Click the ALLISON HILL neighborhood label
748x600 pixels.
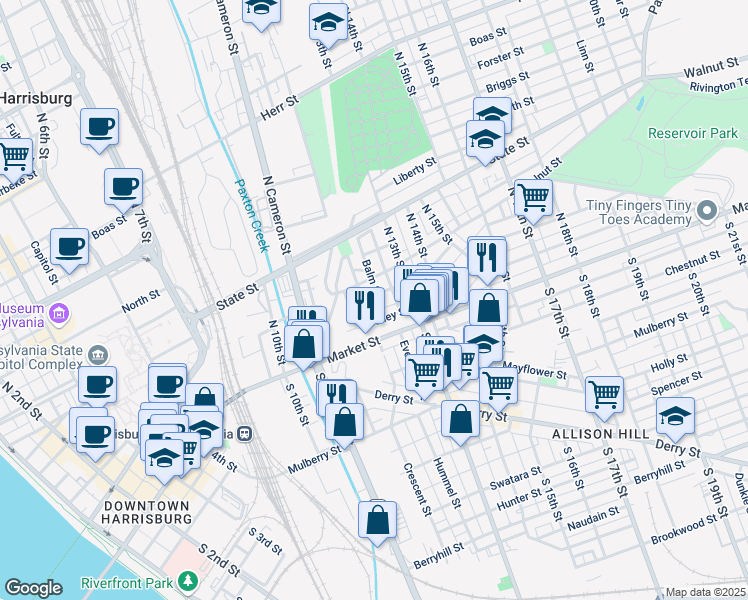(x=601, y=434)
